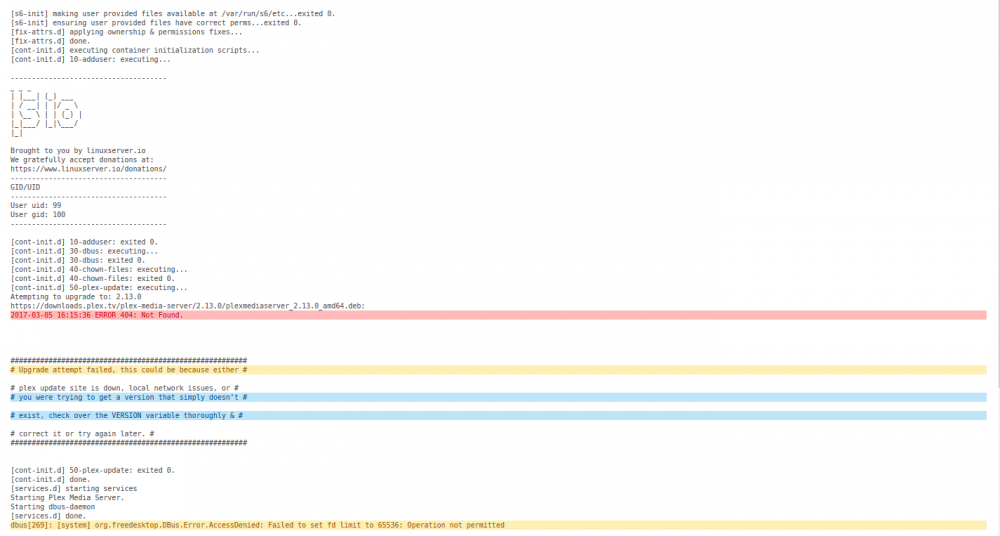Click the '[fix-attrs.d] done.' line
The height and width of the screenshot is (536, 1000).
(50, 41)
